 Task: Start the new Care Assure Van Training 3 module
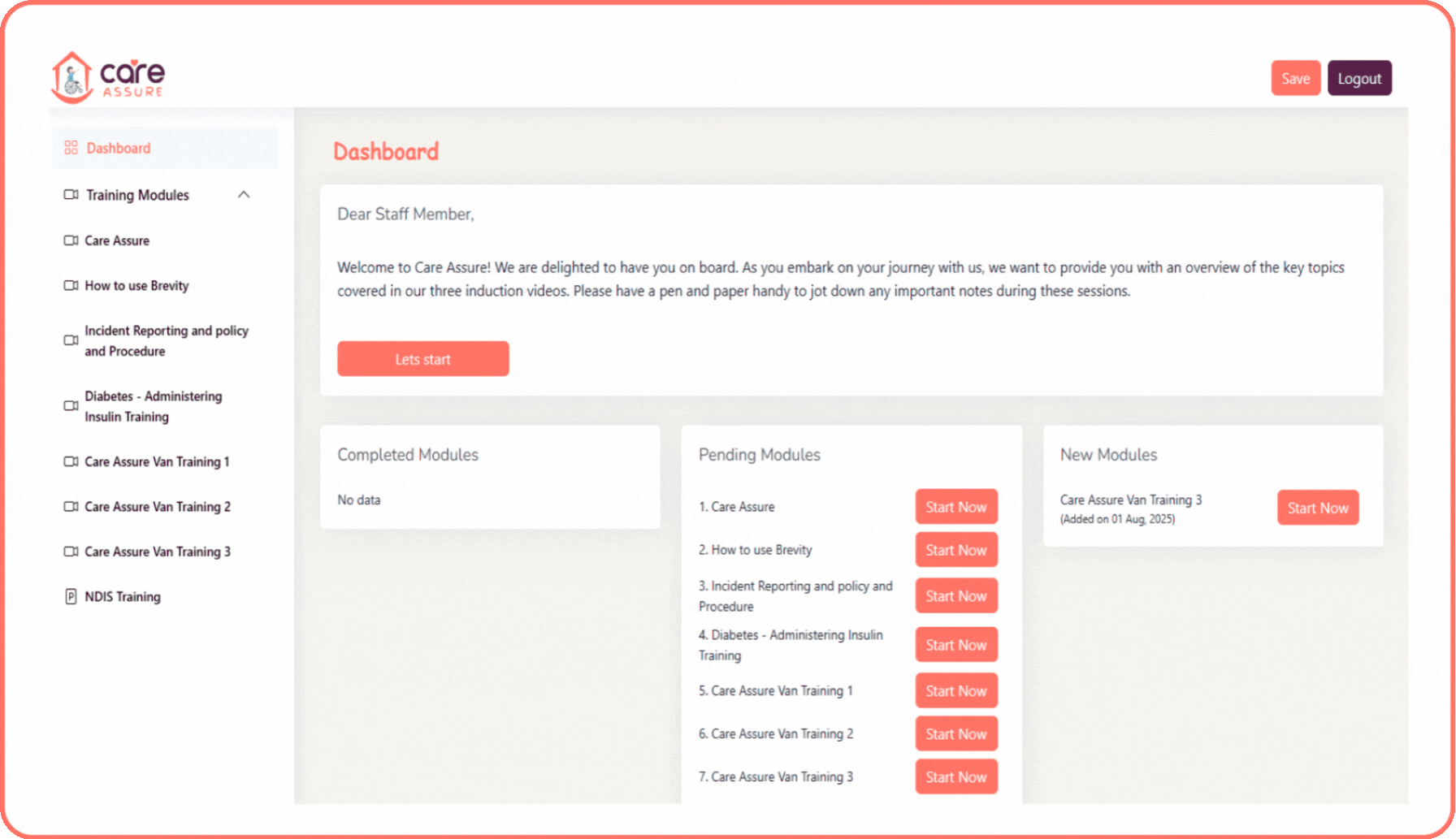coord(1317,507)
